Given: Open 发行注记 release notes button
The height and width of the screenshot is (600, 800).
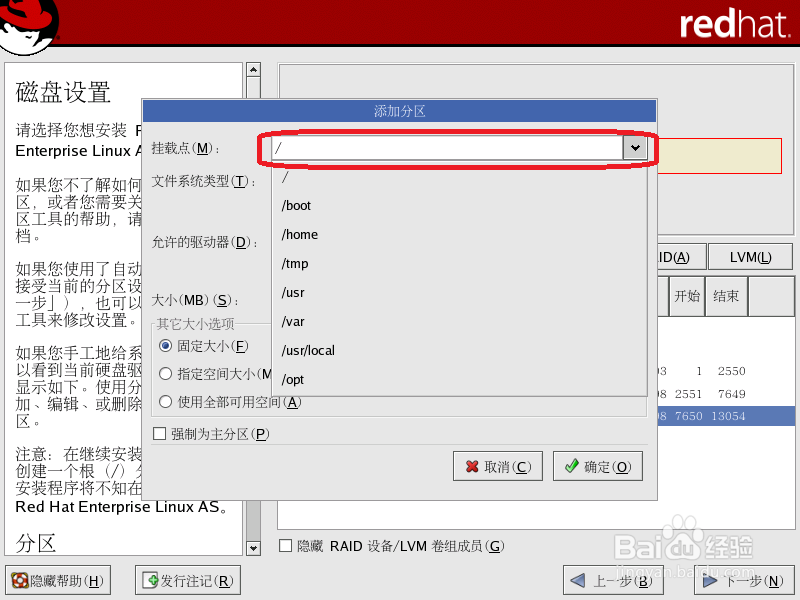Looking at the screenshot, I should (188, 580).
